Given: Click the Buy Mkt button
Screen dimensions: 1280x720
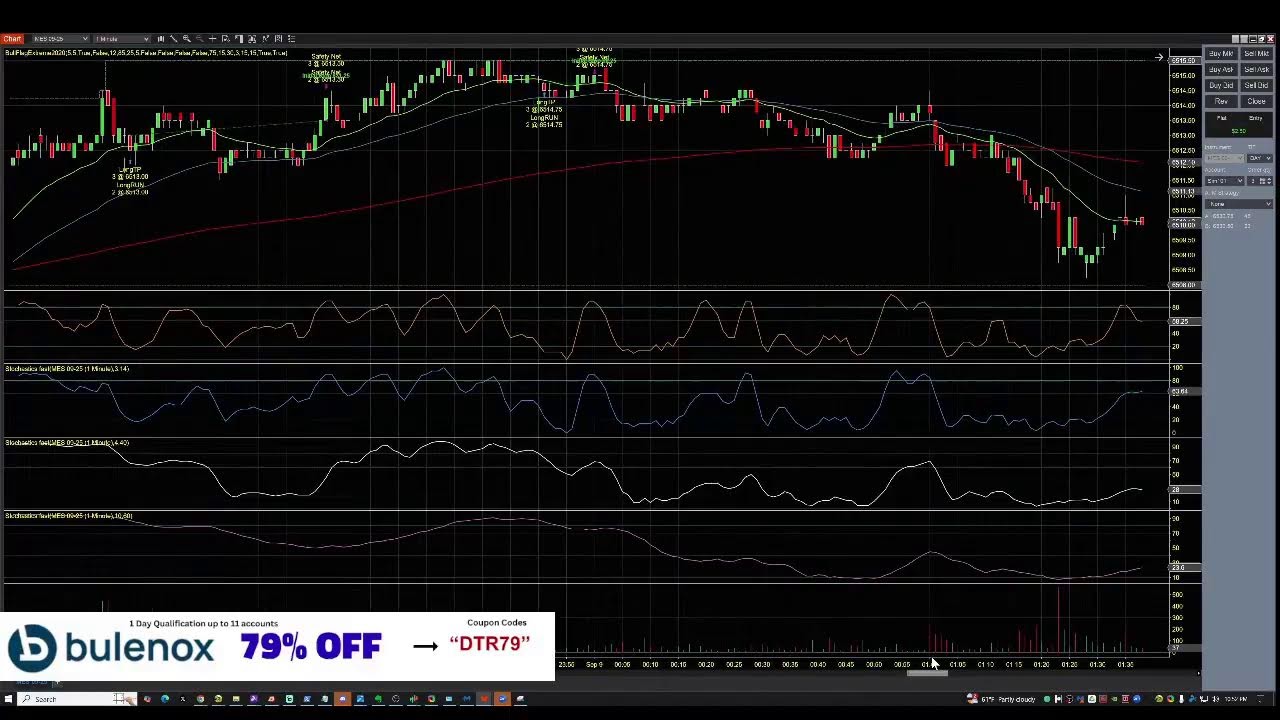Looking at the screenshot, I should tap(1221, 53).
